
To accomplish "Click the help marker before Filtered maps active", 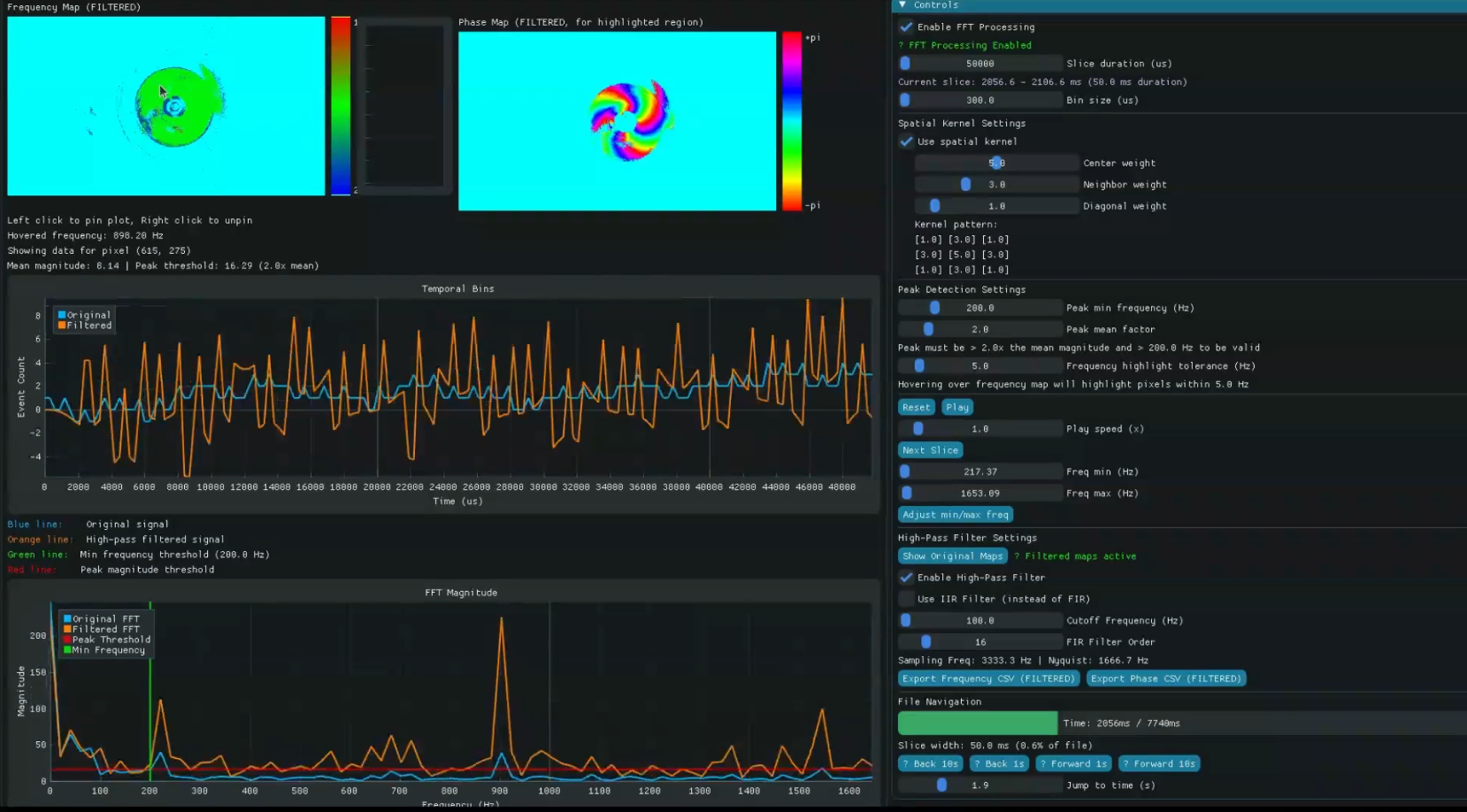I will pos(1018,556).
